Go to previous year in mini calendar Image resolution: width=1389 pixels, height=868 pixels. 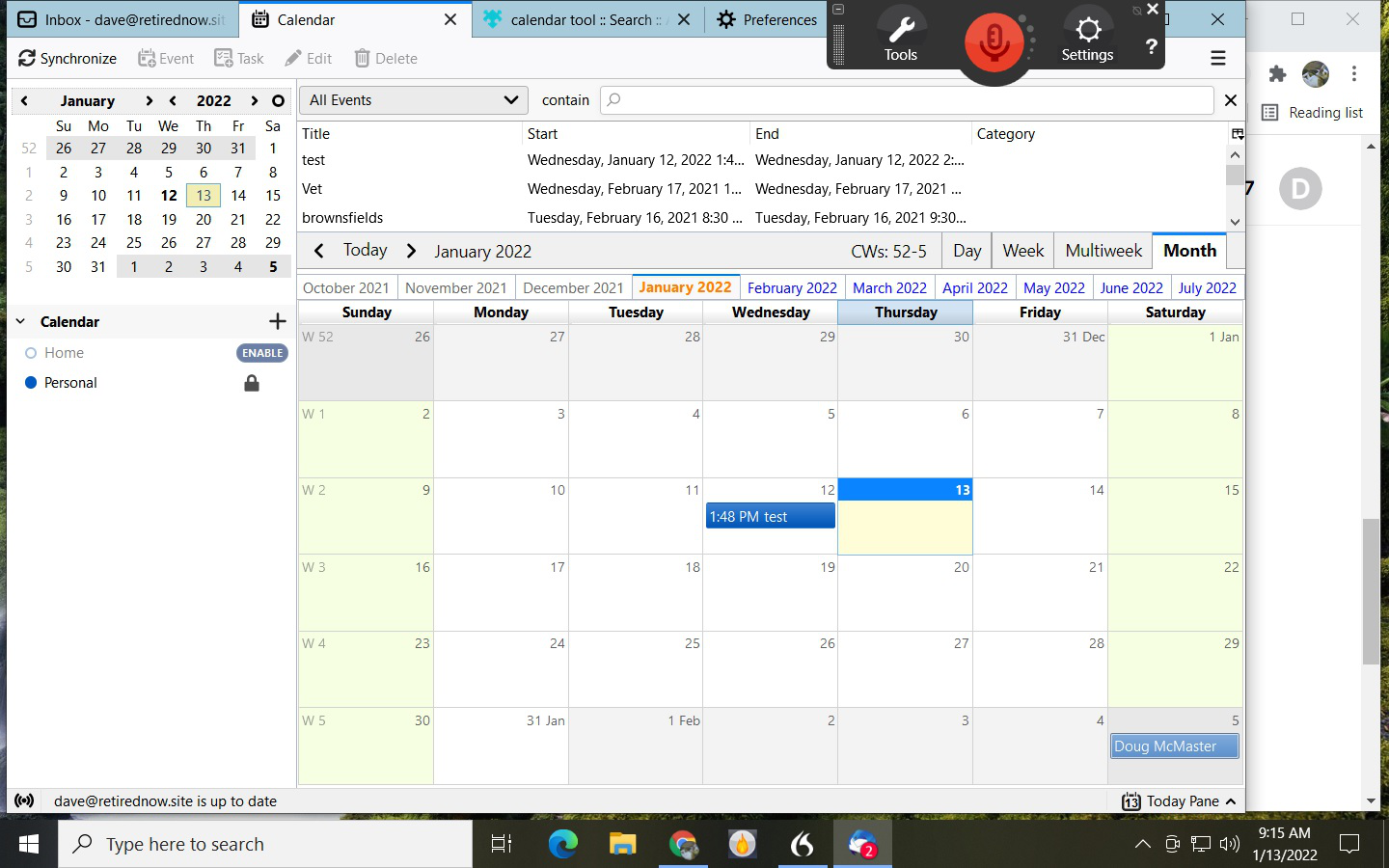click(x=173, y=100)
